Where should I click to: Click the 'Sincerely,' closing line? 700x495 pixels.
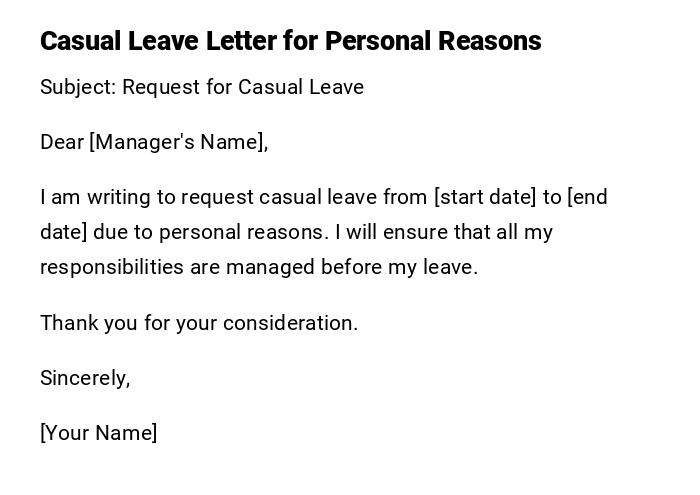(85, 378)
